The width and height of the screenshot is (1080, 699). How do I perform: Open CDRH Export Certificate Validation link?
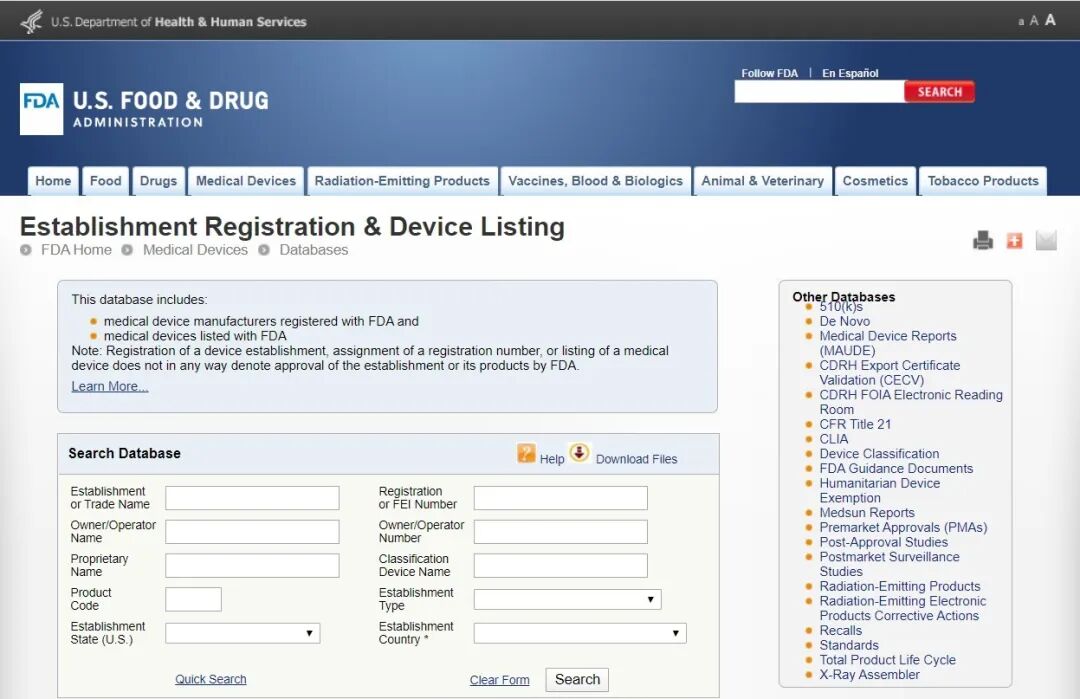point(890,373)
